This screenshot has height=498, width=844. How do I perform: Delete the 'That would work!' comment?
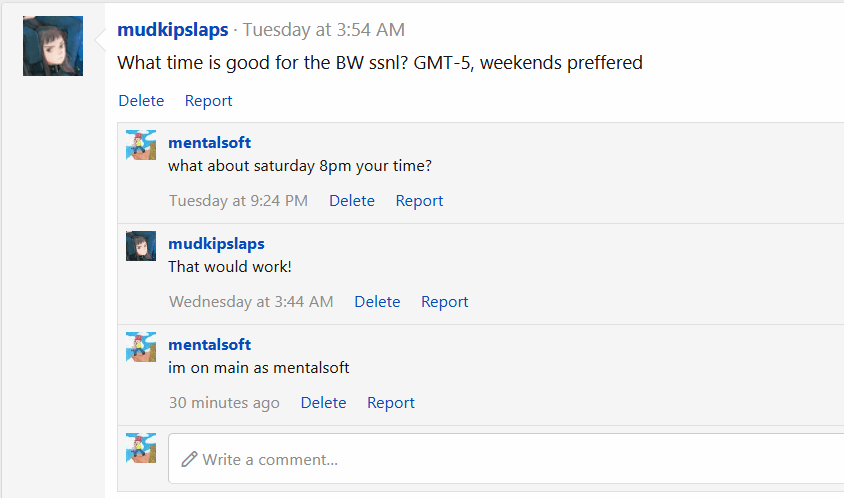pyautogui.click(x=377, y=301)
